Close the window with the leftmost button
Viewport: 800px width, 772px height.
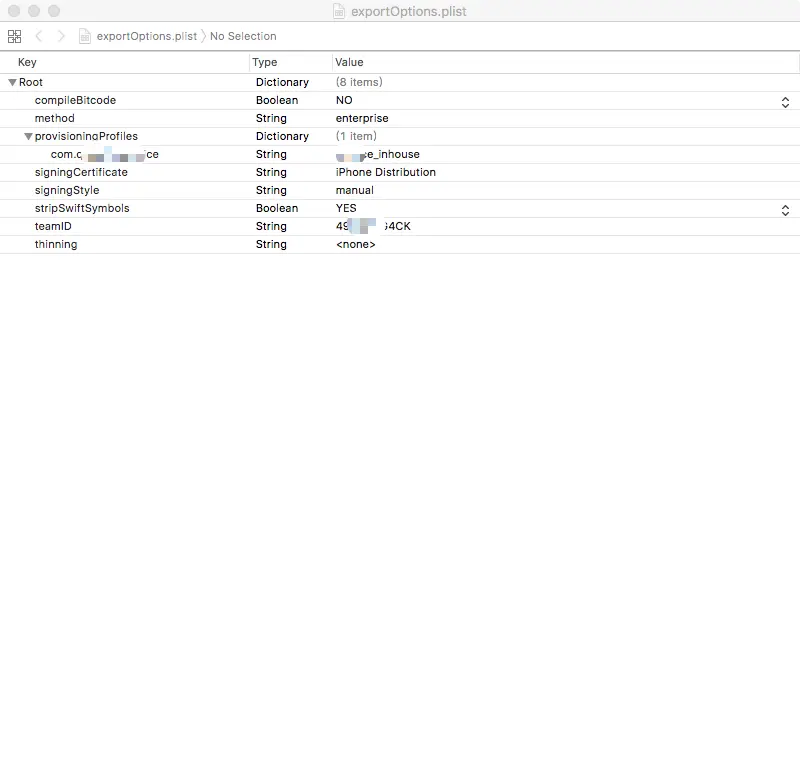(14, 11)
